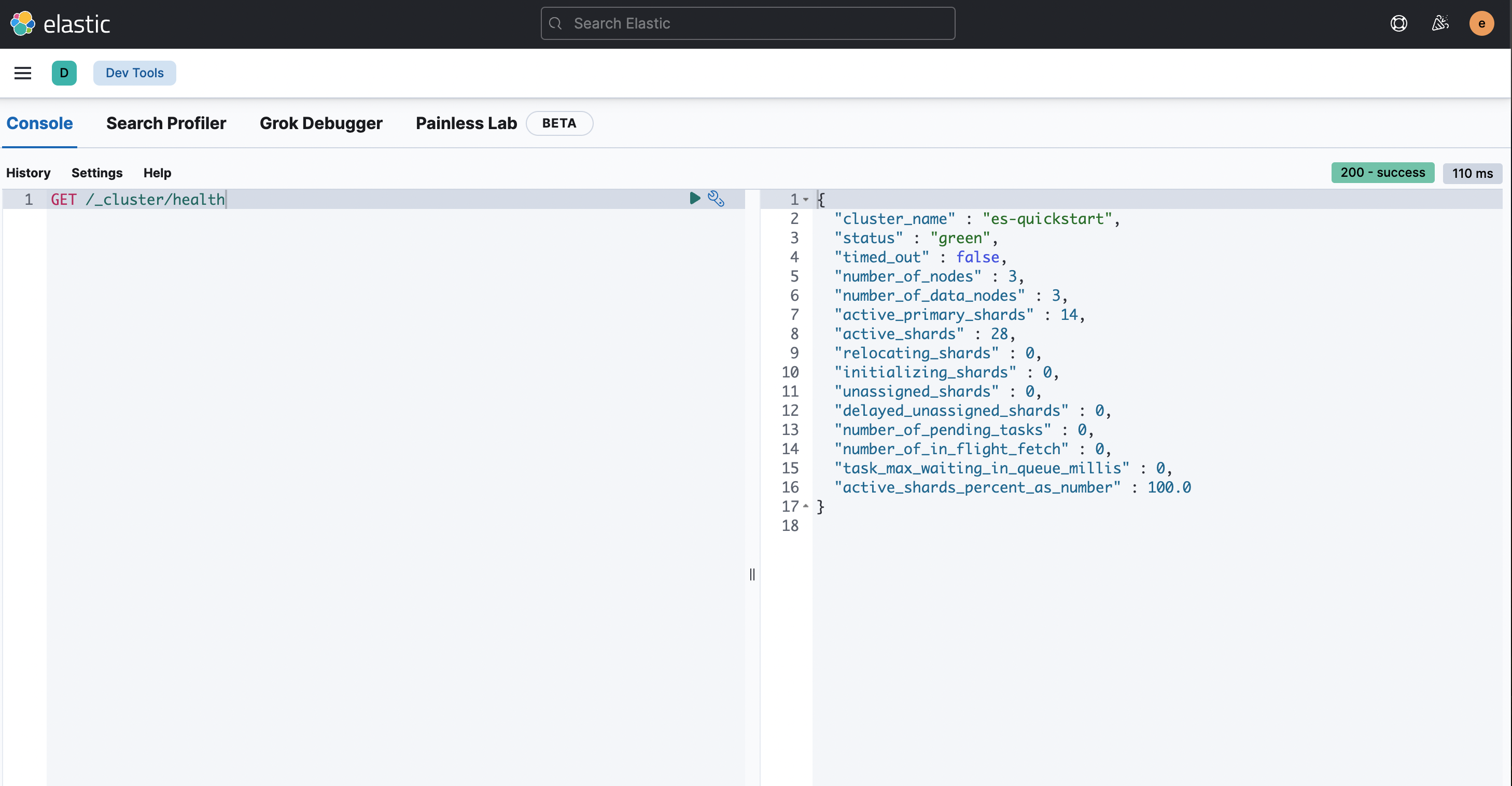Click "delayed_unassigned_shards" key
Screen dimensions: 1512x786
tap(951, 411)
